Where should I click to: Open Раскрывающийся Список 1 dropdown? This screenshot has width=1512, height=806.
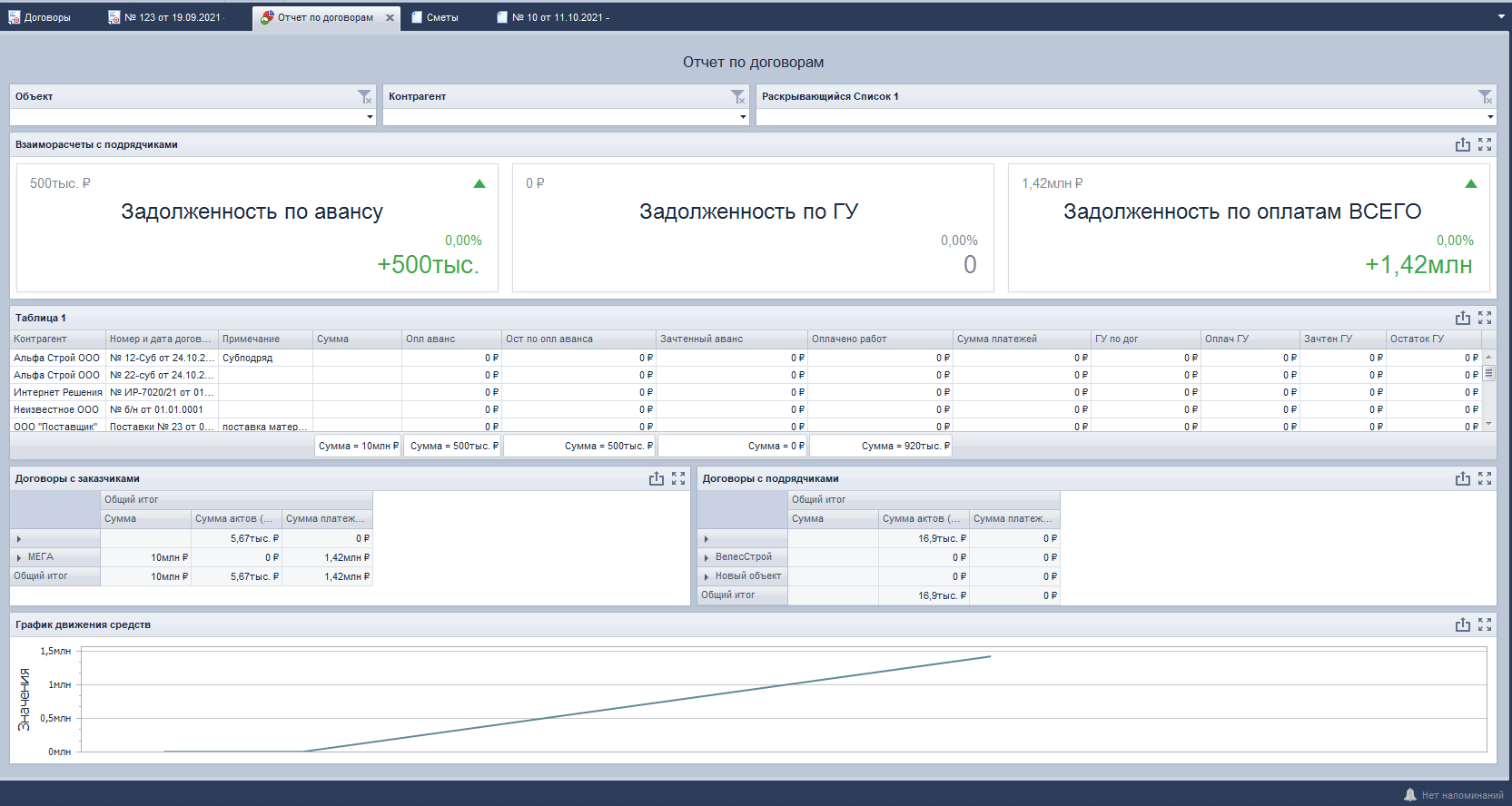pyautogui.click(x=1490, y=117)
